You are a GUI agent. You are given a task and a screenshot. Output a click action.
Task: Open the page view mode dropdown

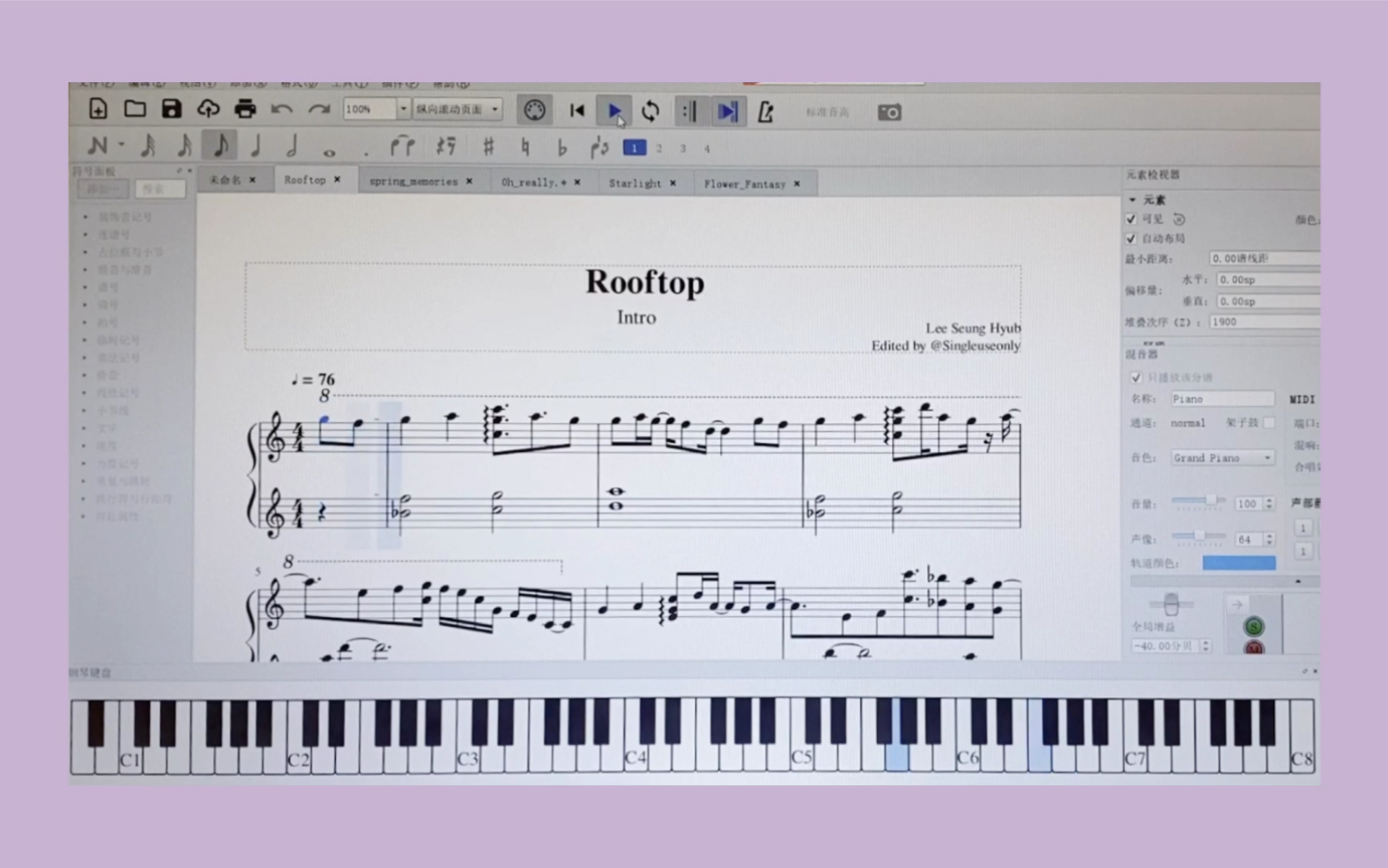tap(457, 109)
